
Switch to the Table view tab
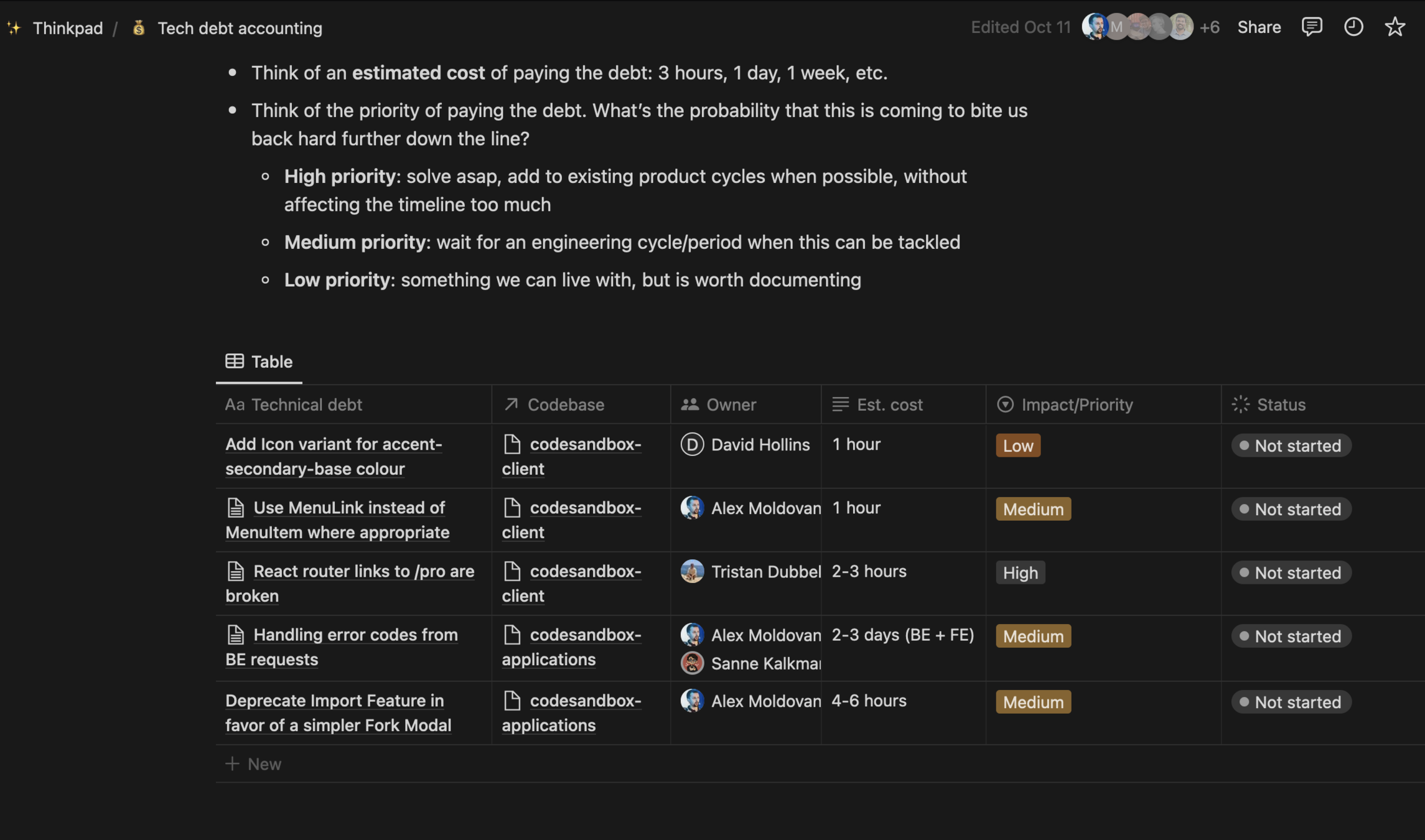tap(271, 362)
